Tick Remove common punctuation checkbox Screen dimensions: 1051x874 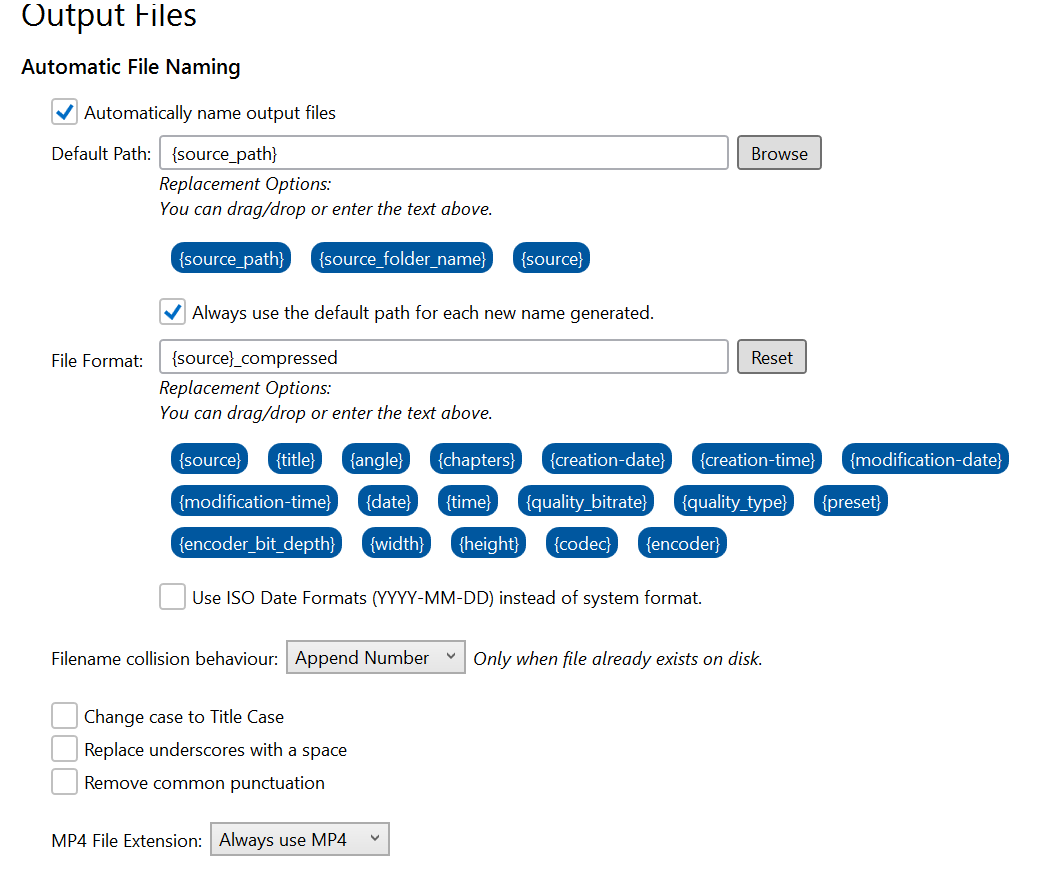64,782
